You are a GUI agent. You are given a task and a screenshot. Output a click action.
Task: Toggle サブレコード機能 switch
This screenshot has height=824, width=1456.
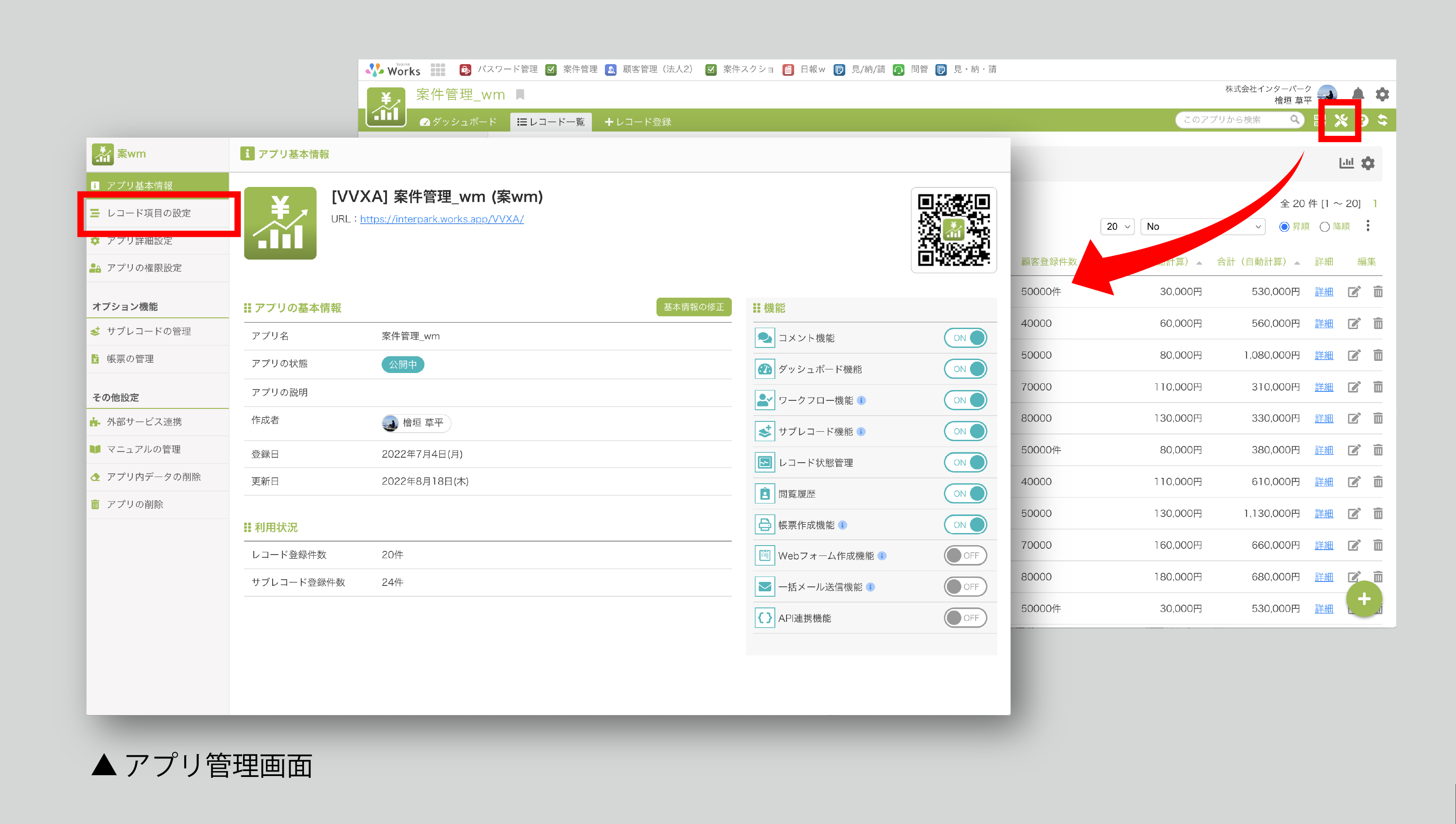pos(965,432)
